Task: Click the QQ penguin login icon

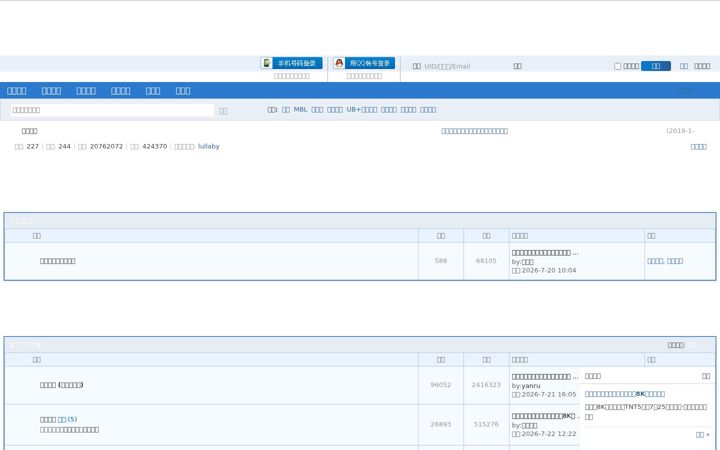Action: coord(339,63)
